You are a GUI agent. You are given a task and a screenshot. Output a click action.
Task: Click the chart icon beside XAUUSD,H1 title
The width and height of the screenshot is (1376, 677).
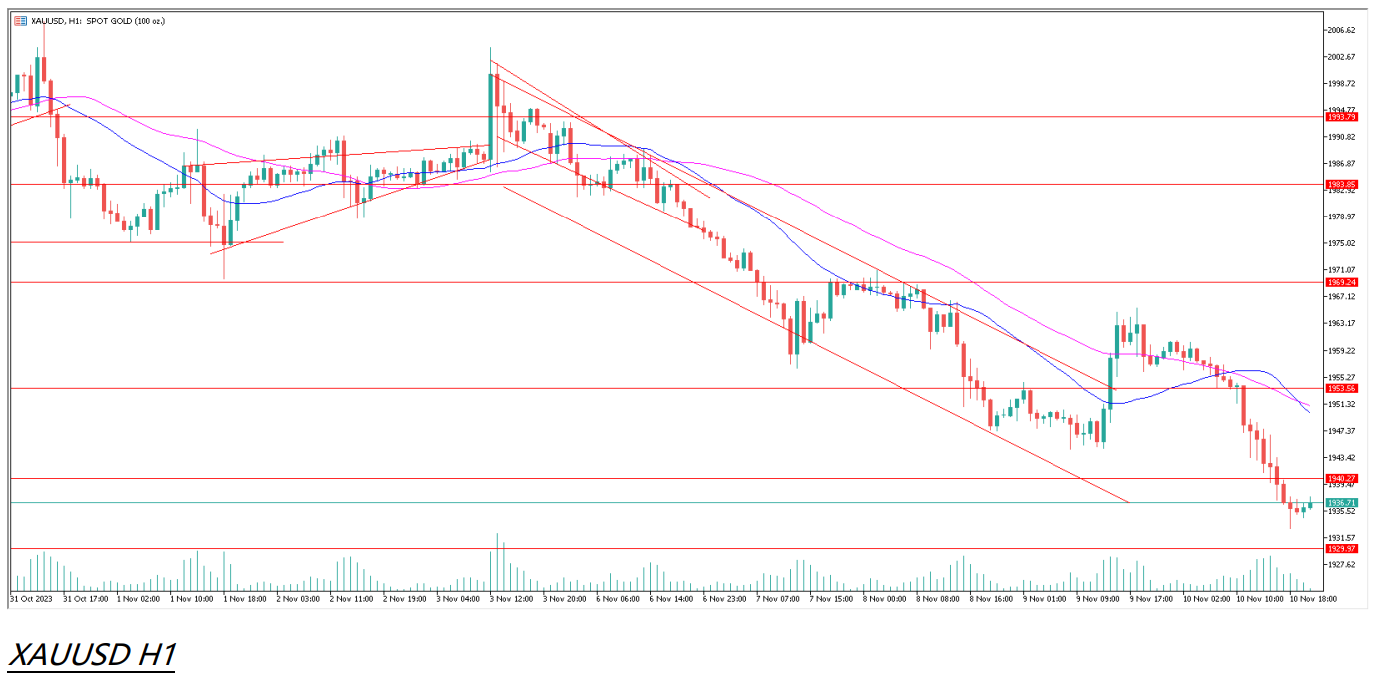tap(20, 21)
